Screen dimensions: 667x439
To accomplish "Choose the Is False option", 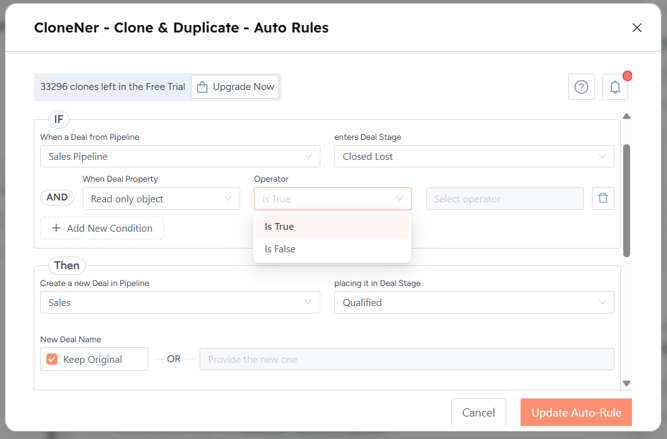I will (x=332, y=249).
